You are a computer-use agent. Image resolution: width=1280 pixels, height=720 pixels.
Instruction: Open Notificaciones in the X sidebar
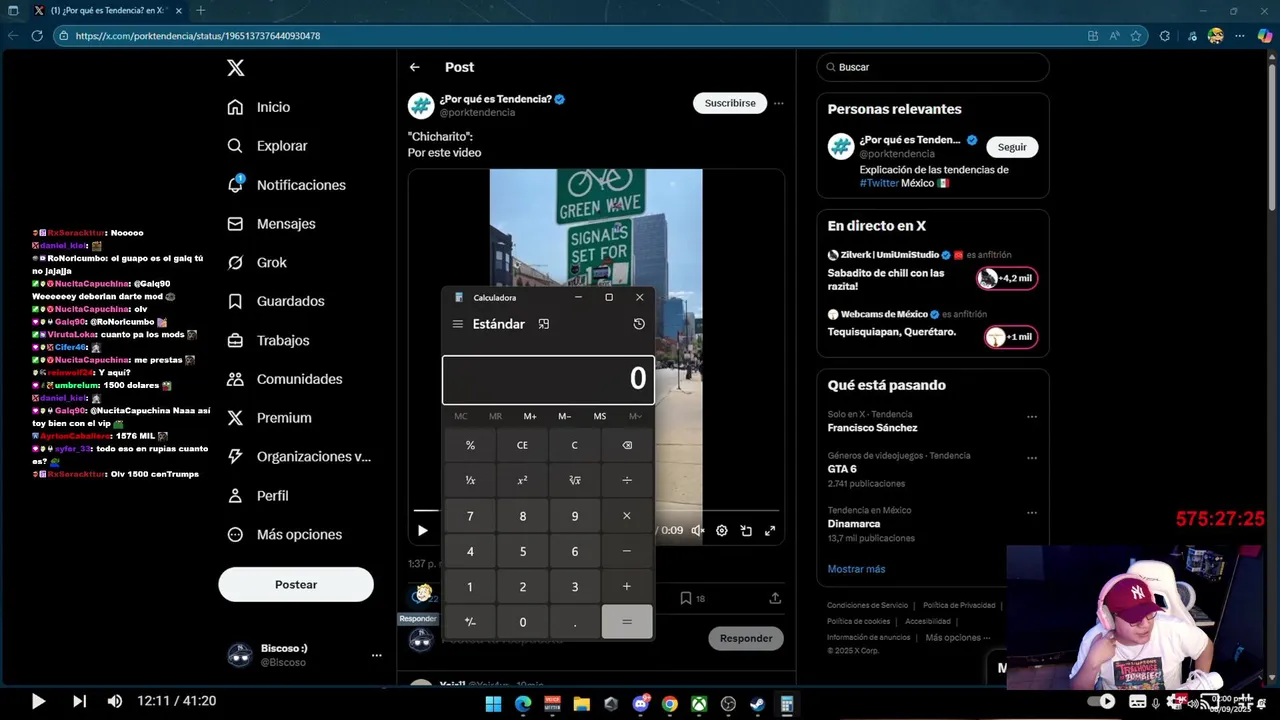coord(287,185)
